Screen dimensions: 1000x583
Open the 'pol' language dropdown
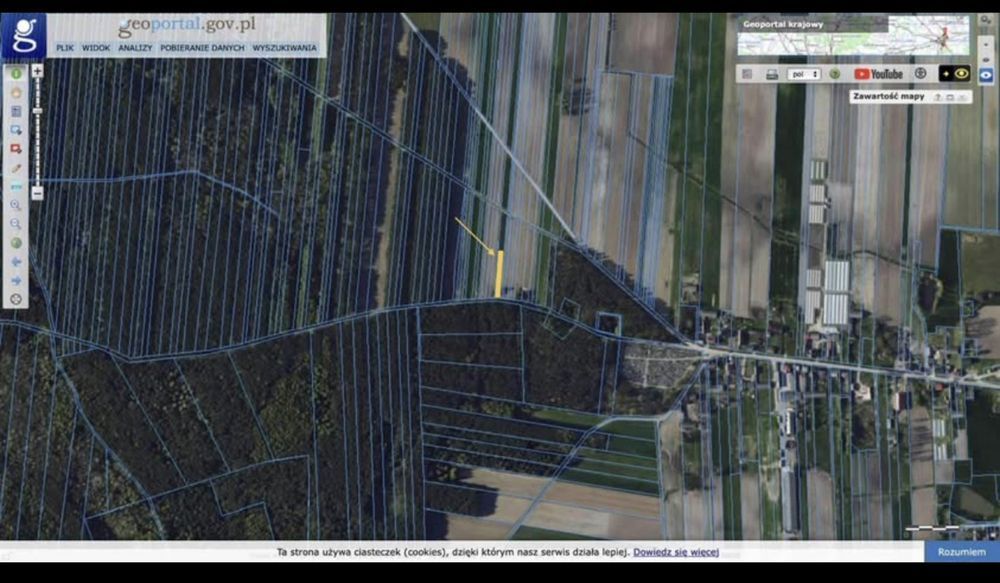[x=804, y=74]
